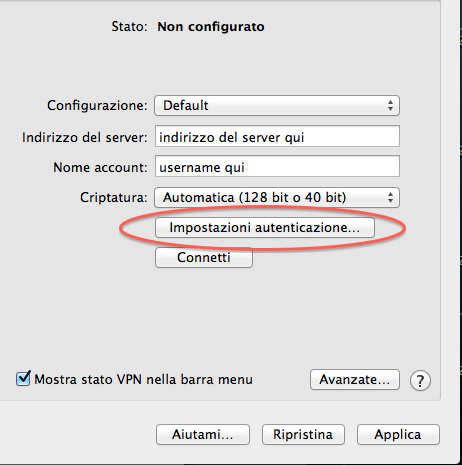Click the Aiutami button
The image size is (462, 465).
coord(203,434)
